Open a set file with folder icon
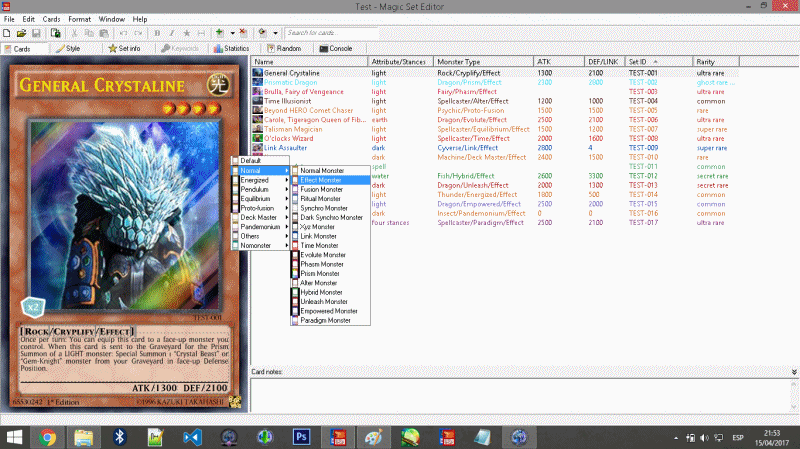 point(21,33)
